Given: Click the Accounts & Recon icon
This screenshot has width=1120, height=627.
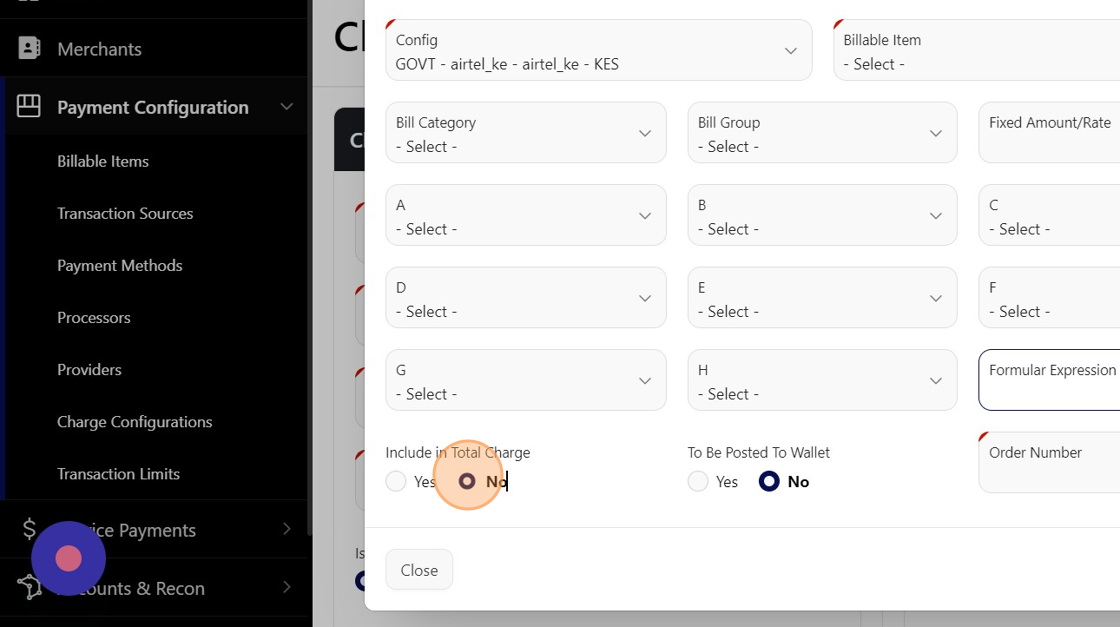Looking at the screenshot, I should pyautogui.click(x=29, y=587).
